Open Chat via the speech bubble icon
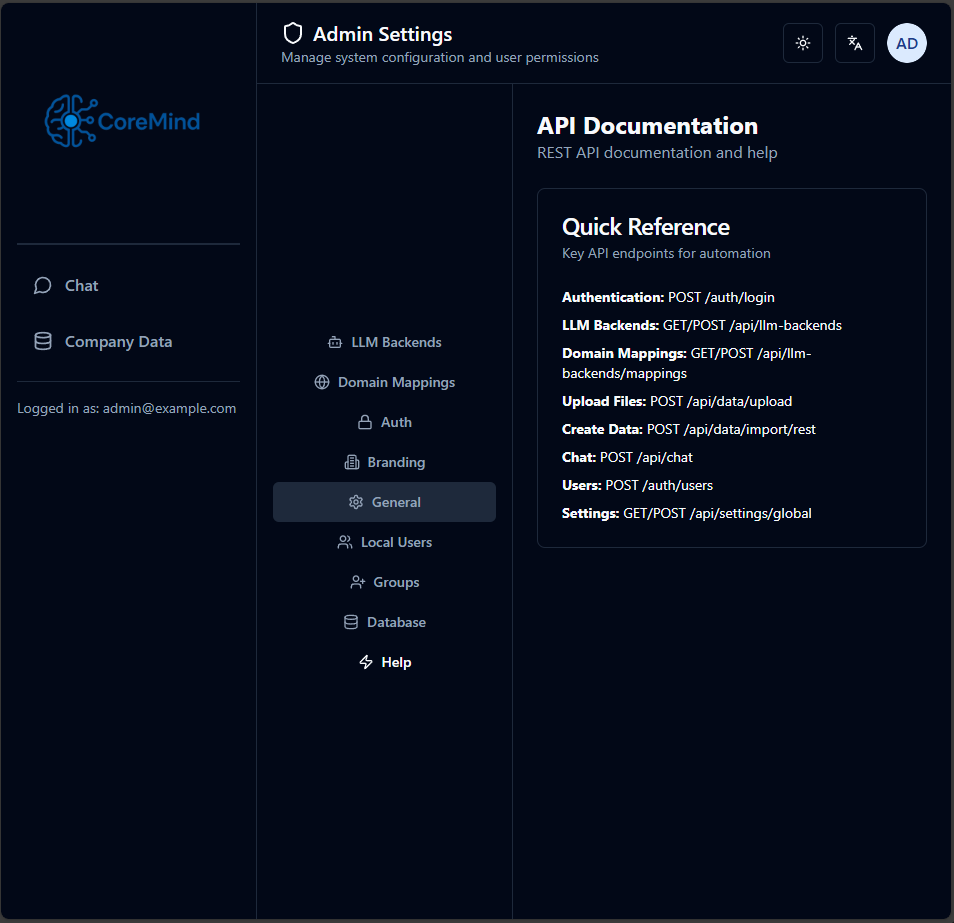The image size is (954, 923). click(42, 285)
